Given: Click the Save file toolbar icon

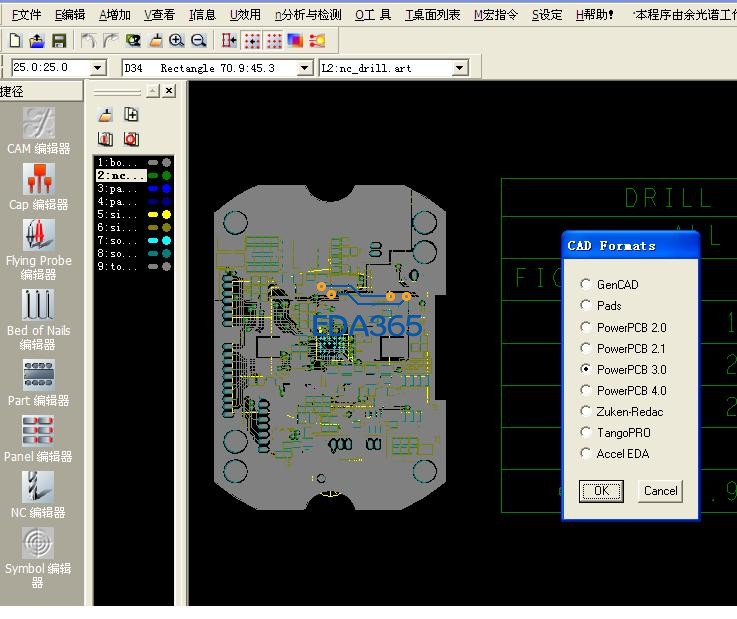Looking at the screenshot, I should [x=59, y=41].
